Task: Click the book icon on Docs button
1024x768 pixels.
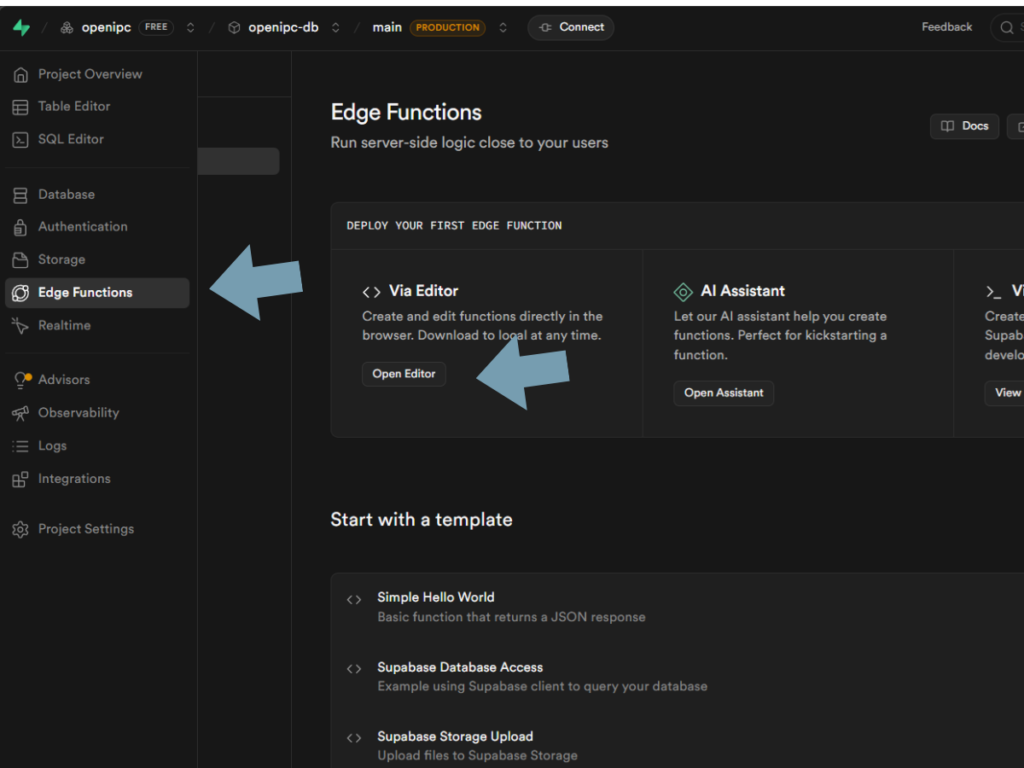Action: pyautogui.click(x=947, y=126)
